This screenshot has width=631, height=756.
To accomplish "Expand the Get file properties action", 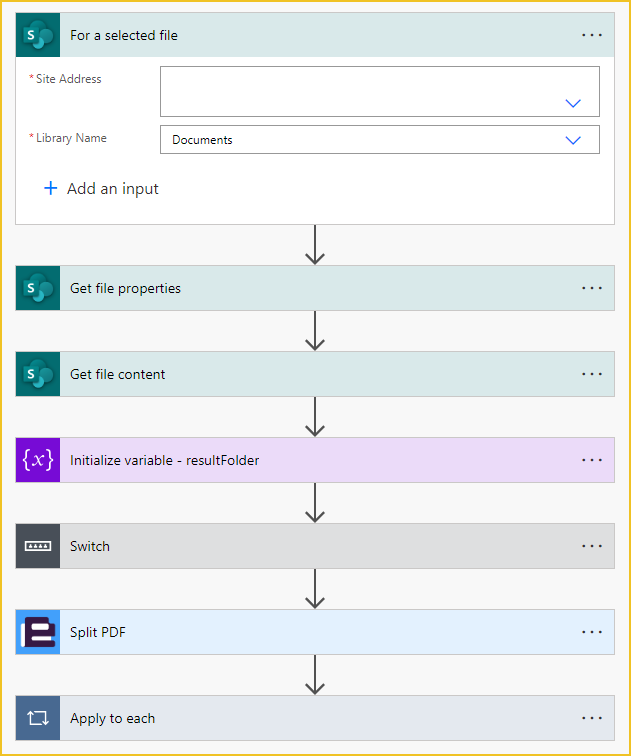I will (x=315, y=288).
